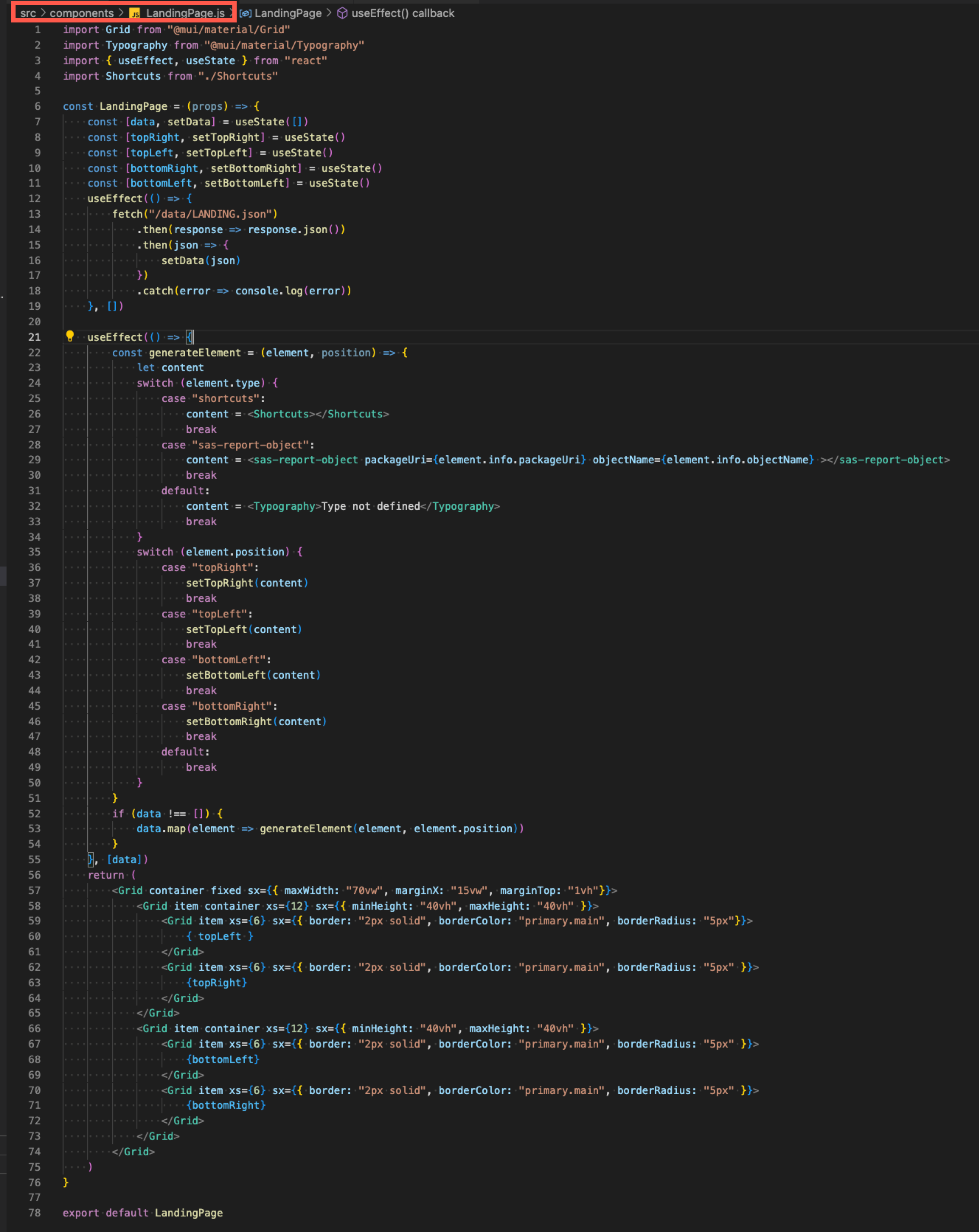Image resolution: width=979 pixels, height=1232 pixels.
Task: Click the JS file icon in the breadcrumb bar
Action: click(x=135, y=13)
